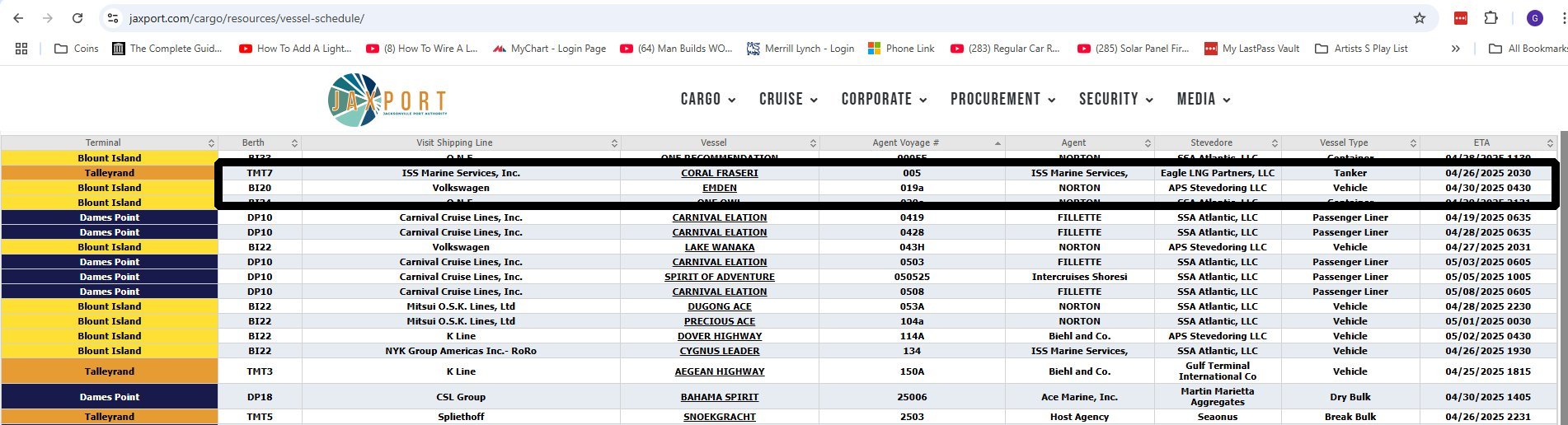Sort table by Terminal column
Image resolution: width=1568 pixels, height=425 pixels.
pyautogui.click(x=109, y=142)
